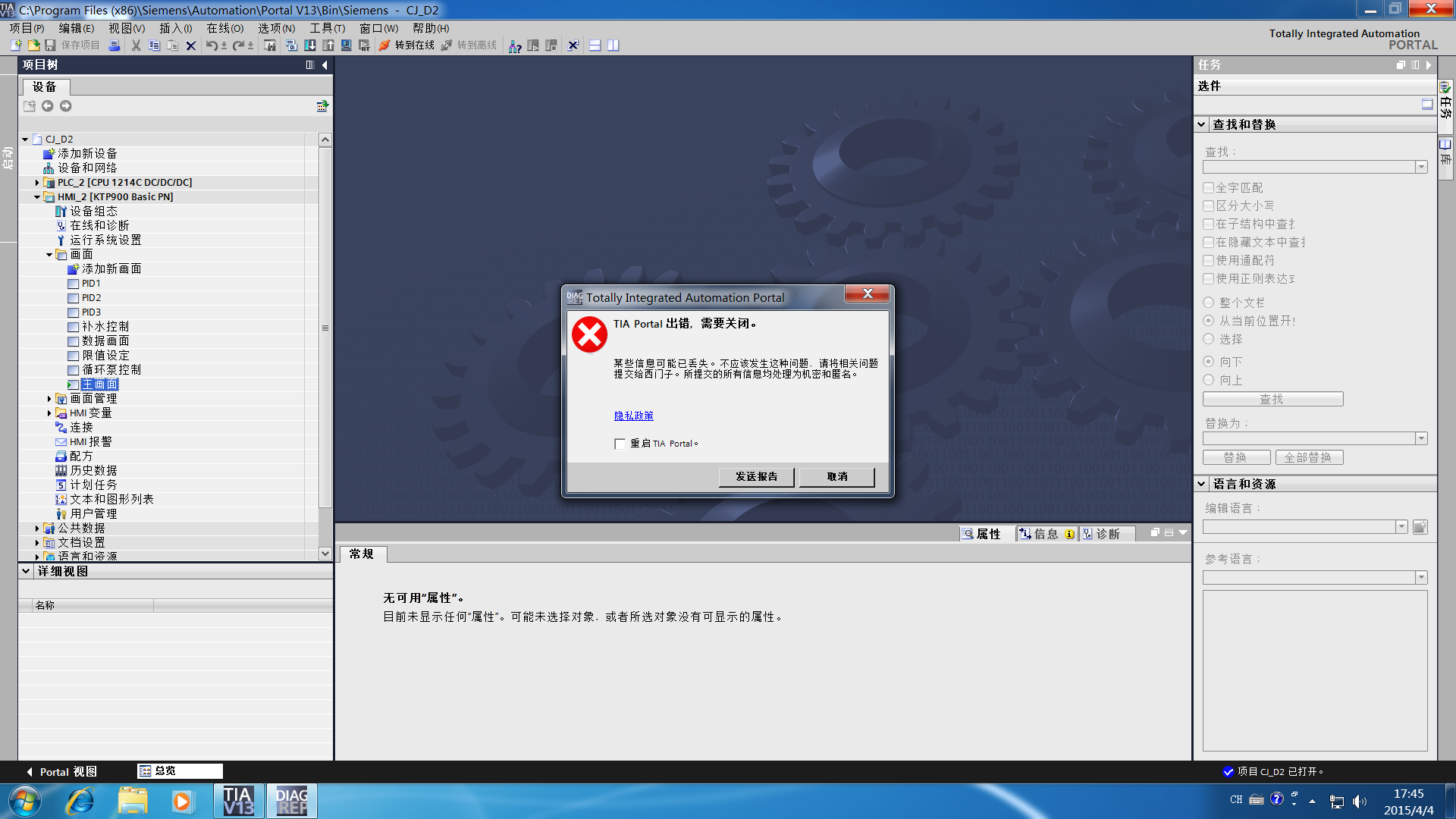Open TIA V13 from the Windows taskbar
The height and width of the screenshot is (819, 1456).
(x=238, y=801)
